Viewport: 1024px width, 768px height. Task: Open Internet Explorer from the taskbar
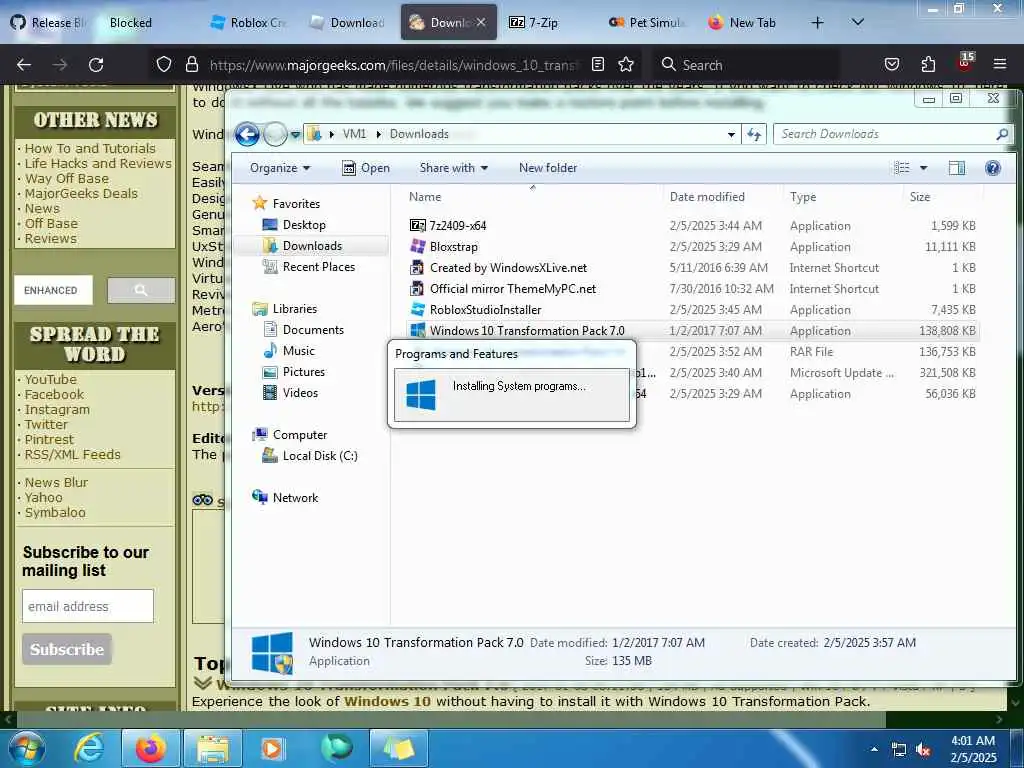(x=89, y=748)
